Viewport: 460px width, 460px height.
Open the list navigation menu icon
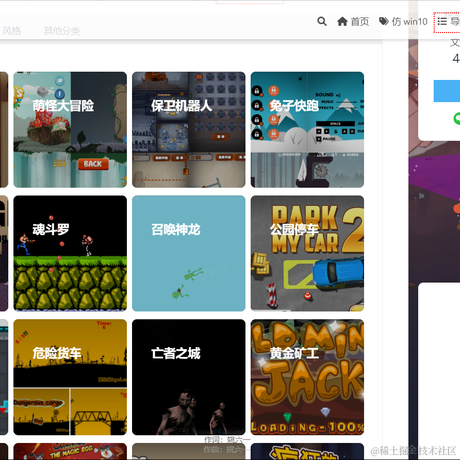[x=442, y=22]
